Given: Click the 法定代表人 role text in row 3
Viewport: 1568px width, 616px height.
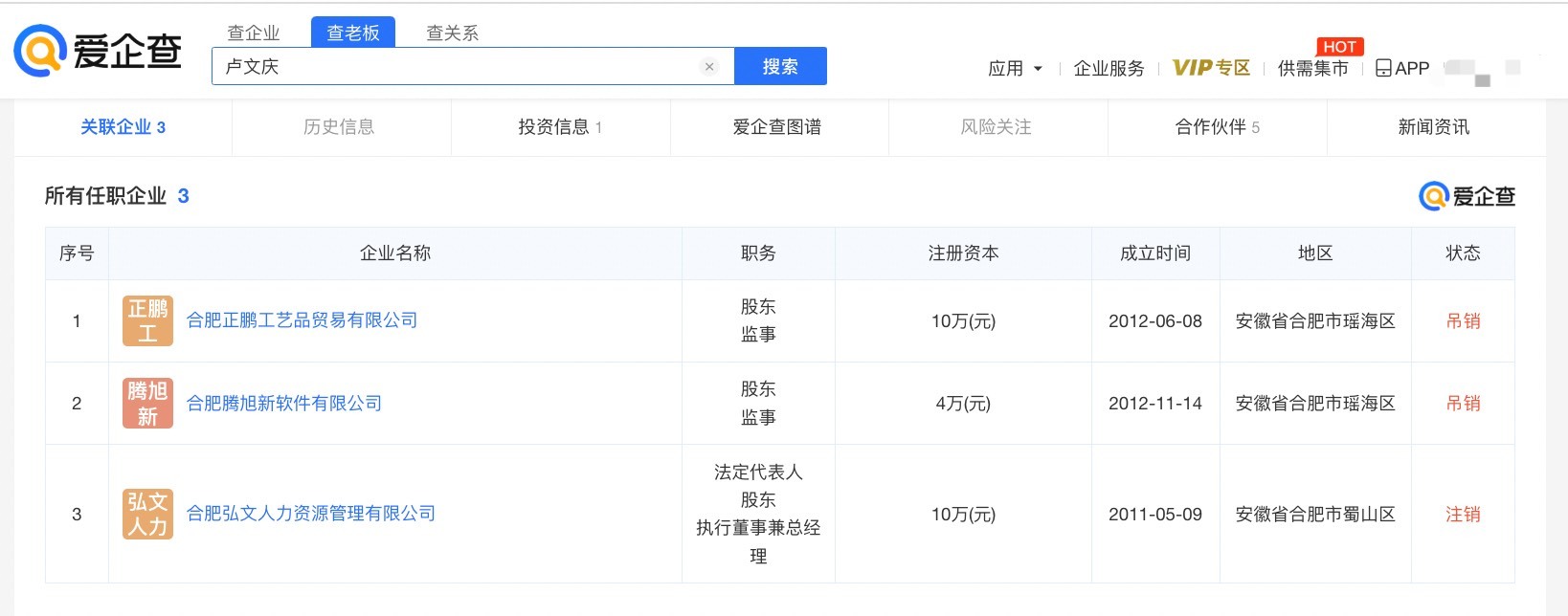Looking at the screenshot, I should pos(758,473).
